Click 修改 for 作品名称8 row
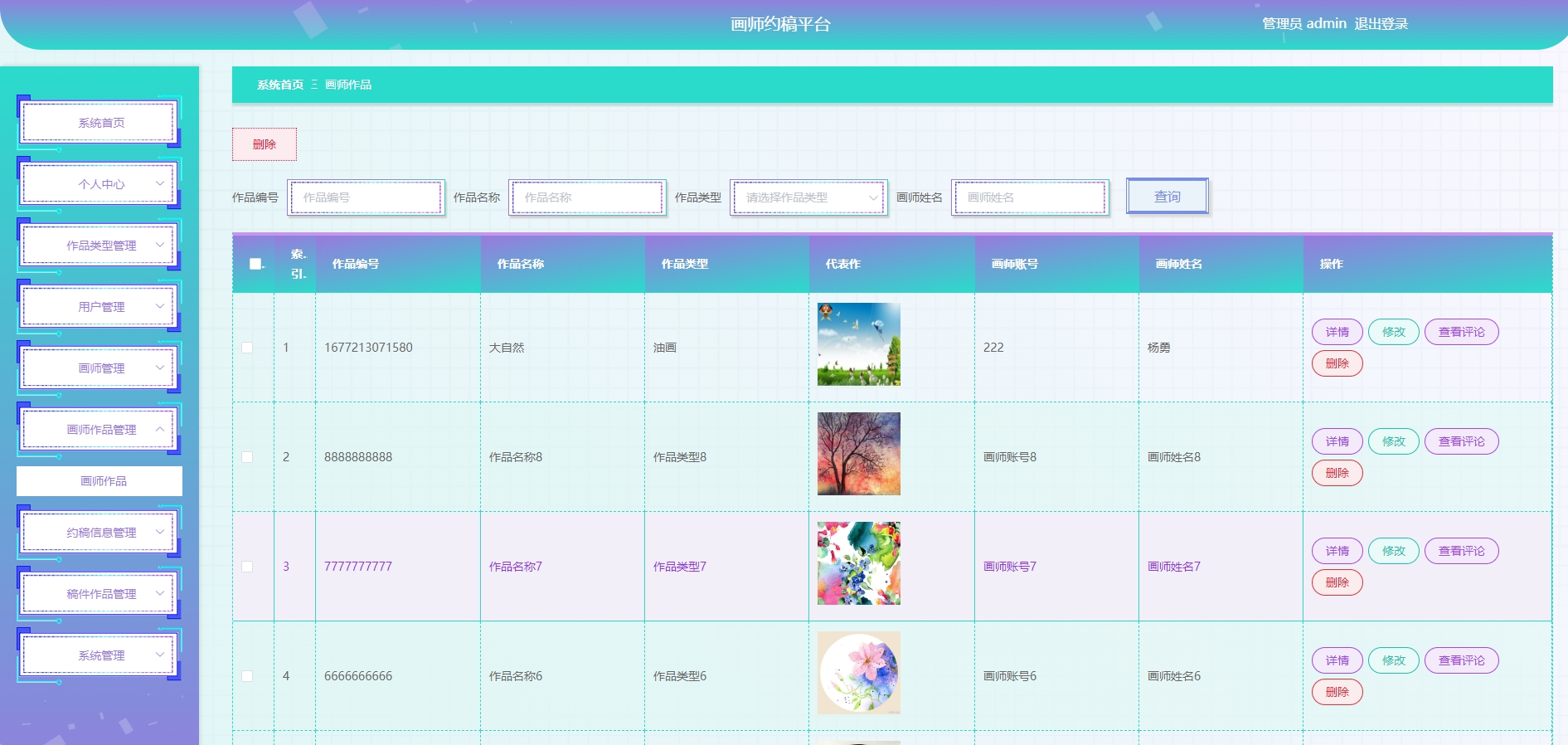This screenshot has width=1568, height=745. (1394, 441)
